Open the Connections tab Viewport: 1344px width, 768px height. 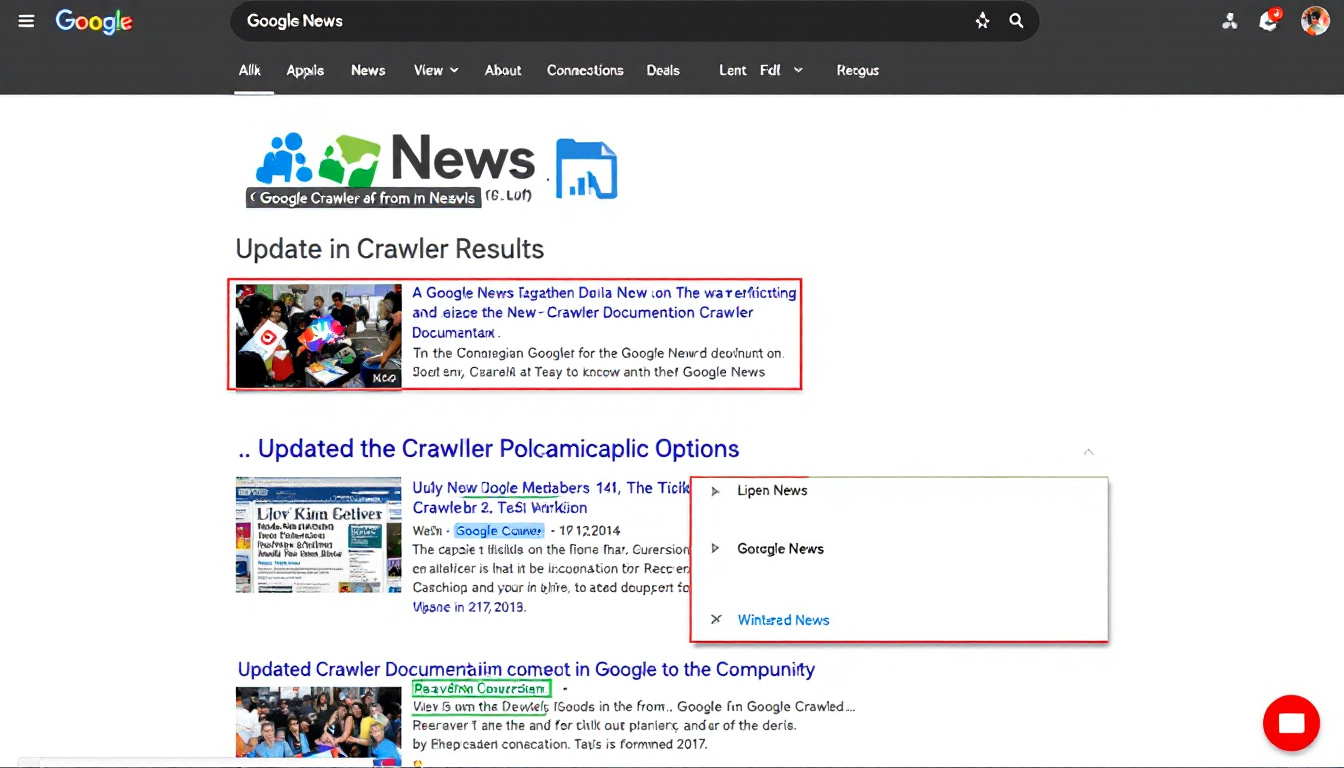pyautogui.click(x=585, y=70)
